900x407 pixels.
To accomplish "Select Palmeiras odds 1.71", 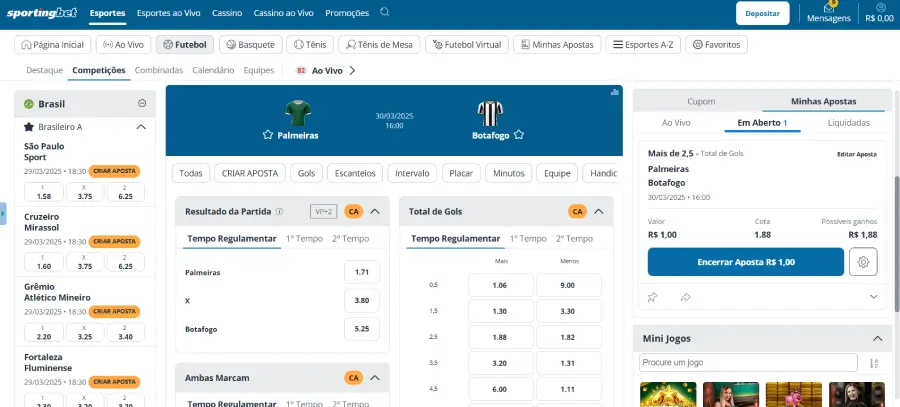I will click(x=362, y=272).
